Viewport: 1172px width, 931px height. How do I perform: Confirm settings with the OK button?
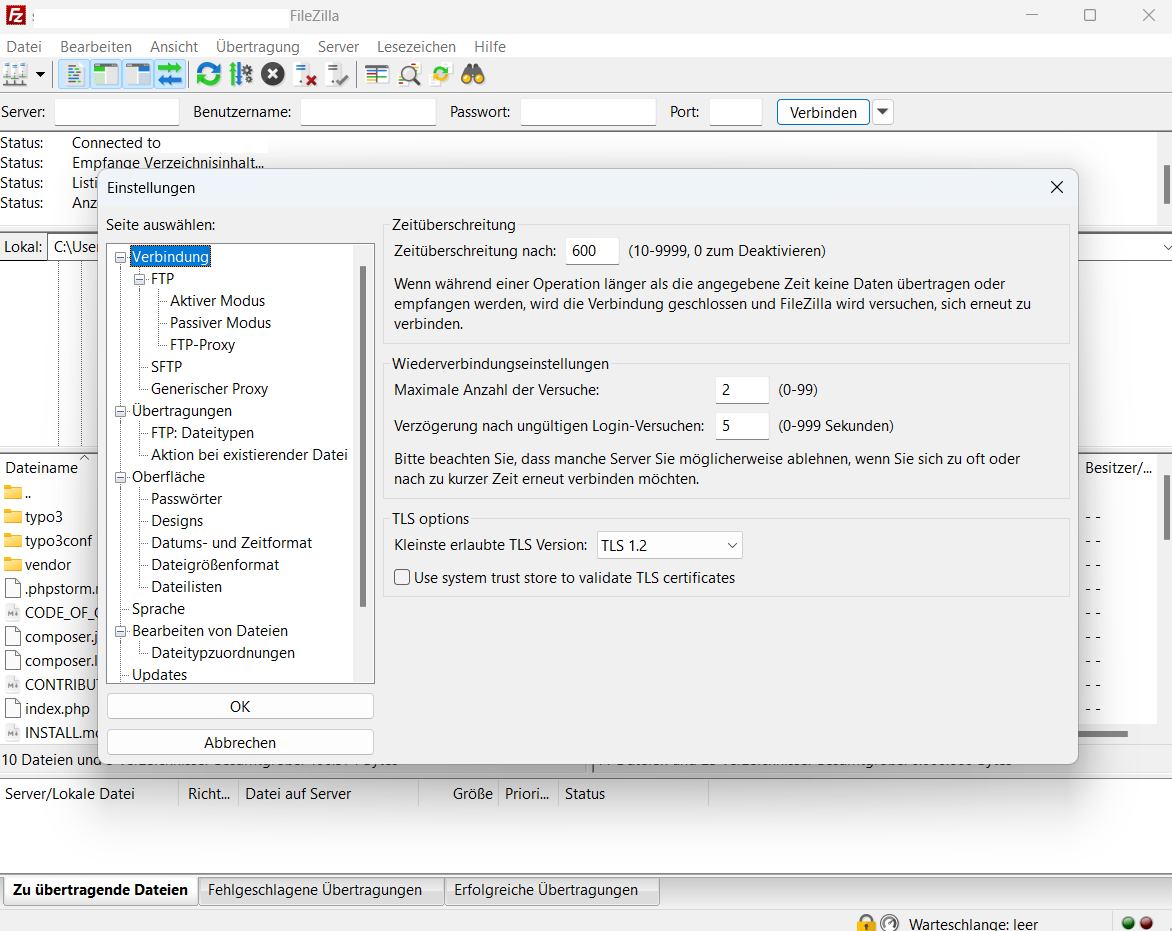(240, 706)
